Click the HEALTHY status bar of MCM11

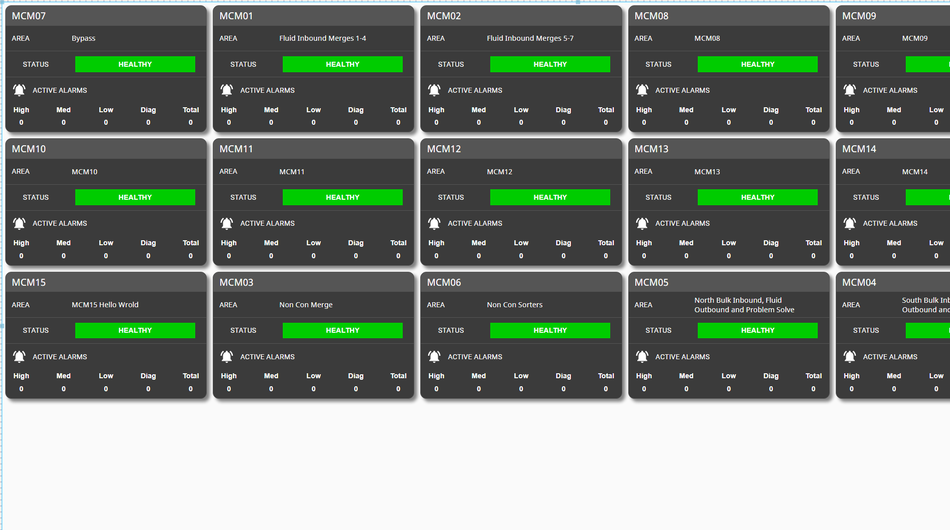point(342,197)
